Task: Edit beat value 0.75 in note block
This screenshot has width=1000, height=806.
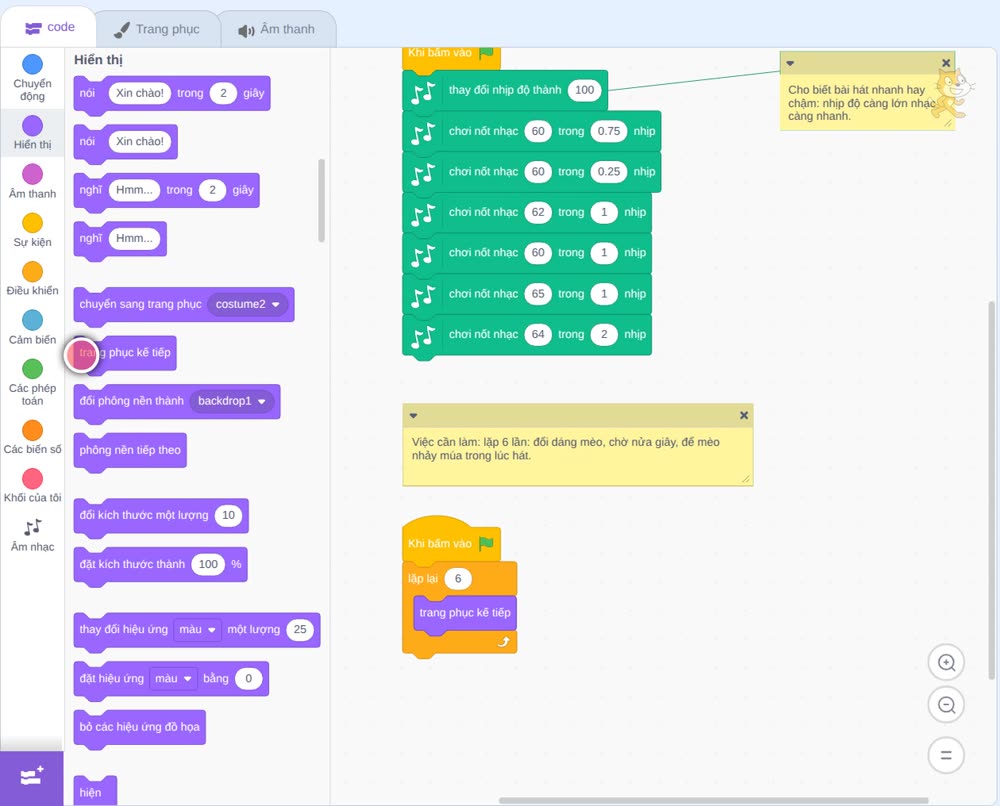Action: [x=608, y=131]
